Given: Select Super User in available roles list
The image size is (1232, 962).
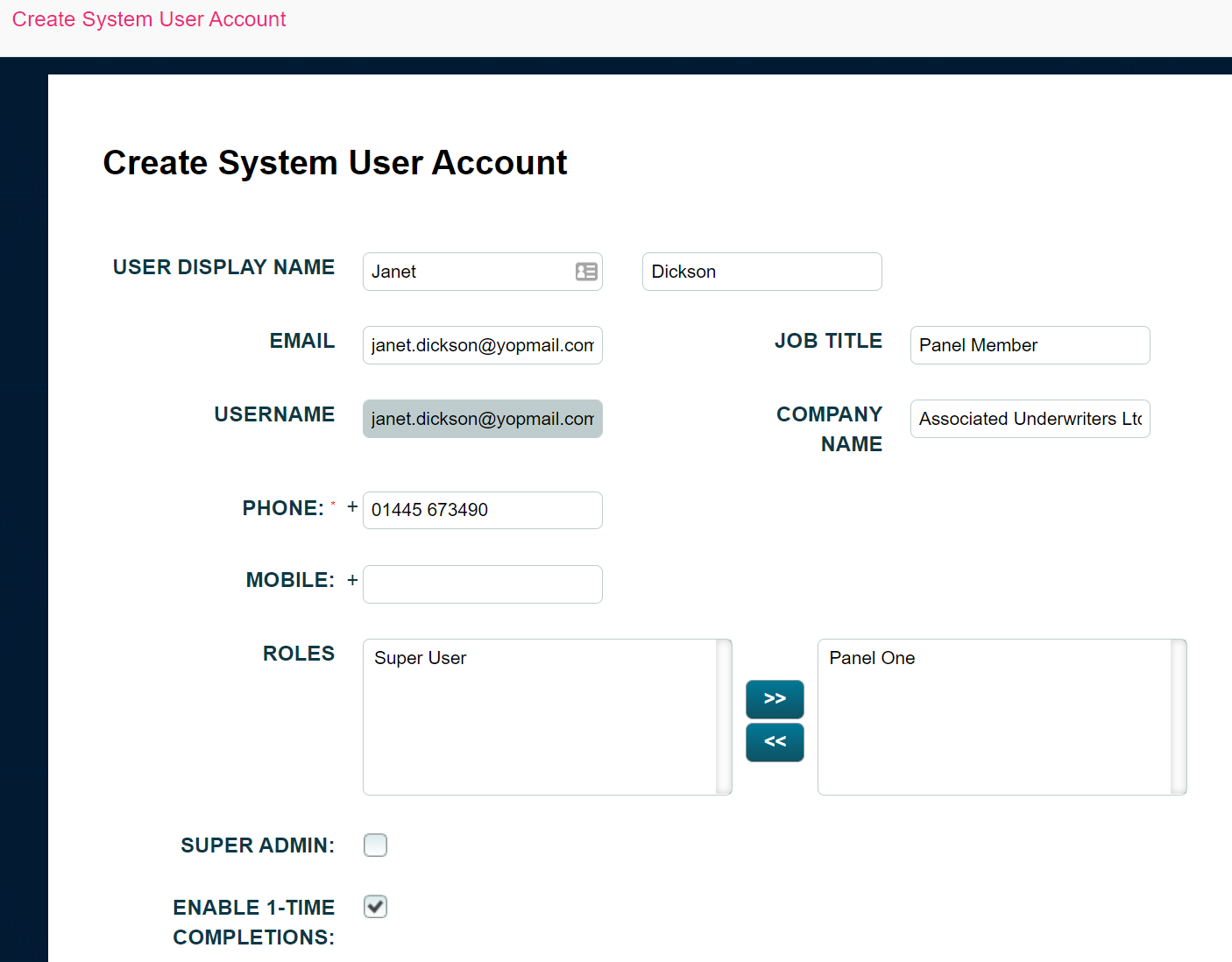Looking at the screenshot, I should click(x=421, y=658).
